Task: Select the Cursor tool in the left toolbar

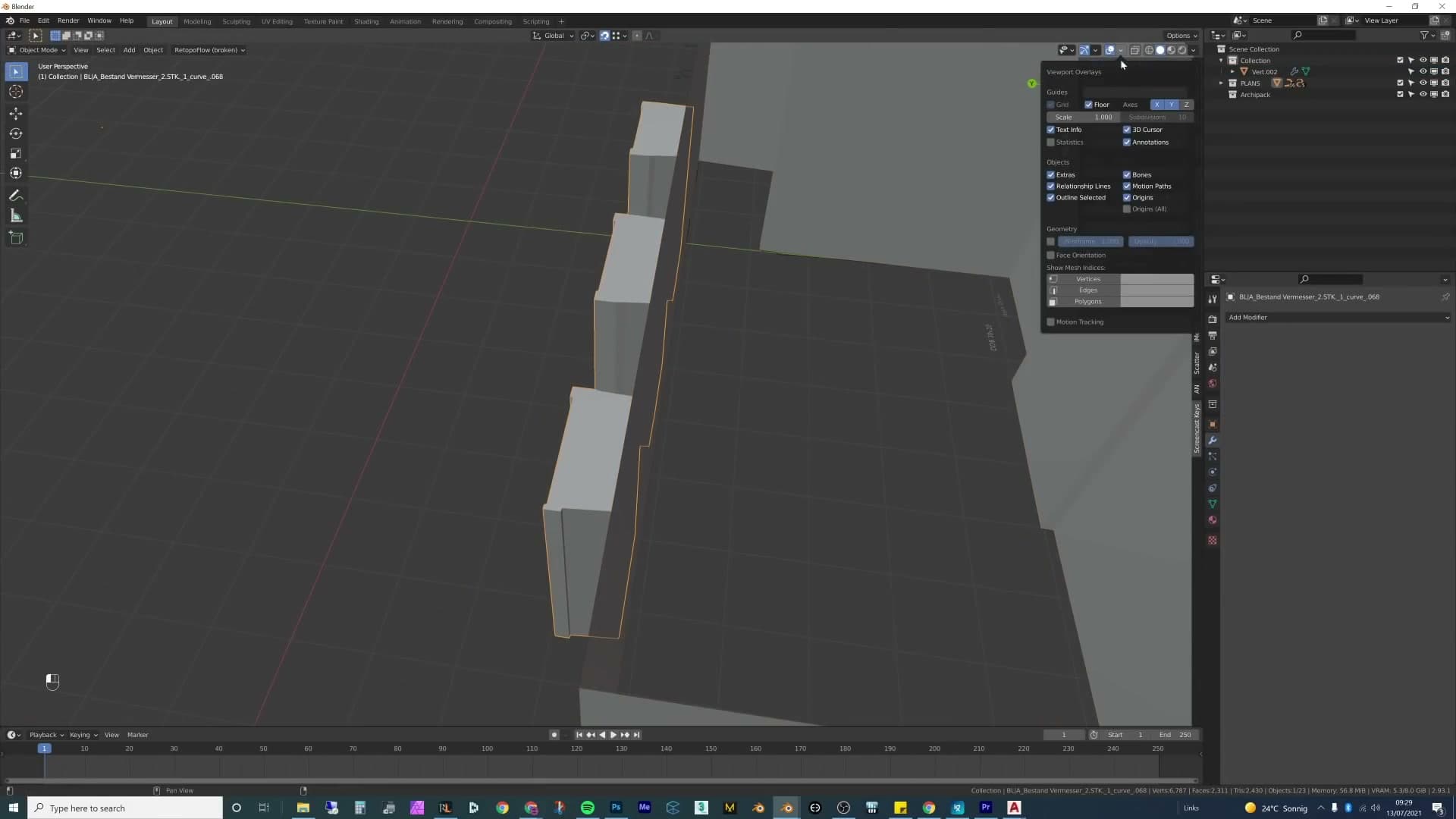Action: (16, 92)
